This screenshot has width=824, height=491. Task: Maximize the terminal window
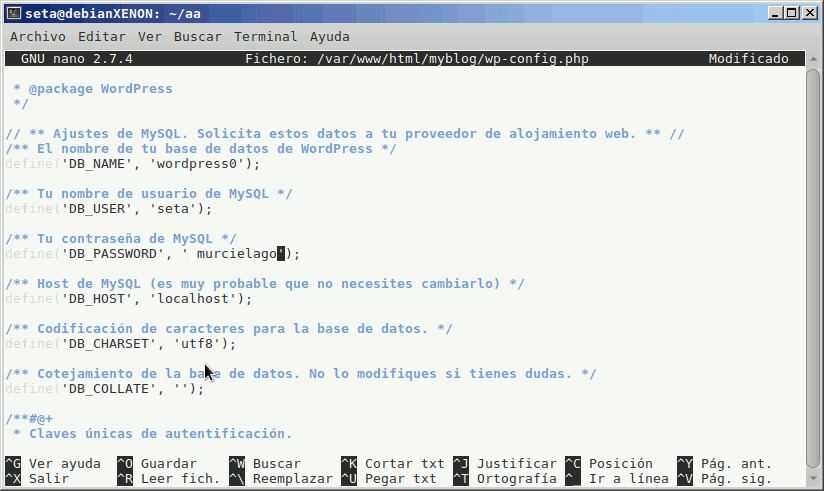coord(792,13)
